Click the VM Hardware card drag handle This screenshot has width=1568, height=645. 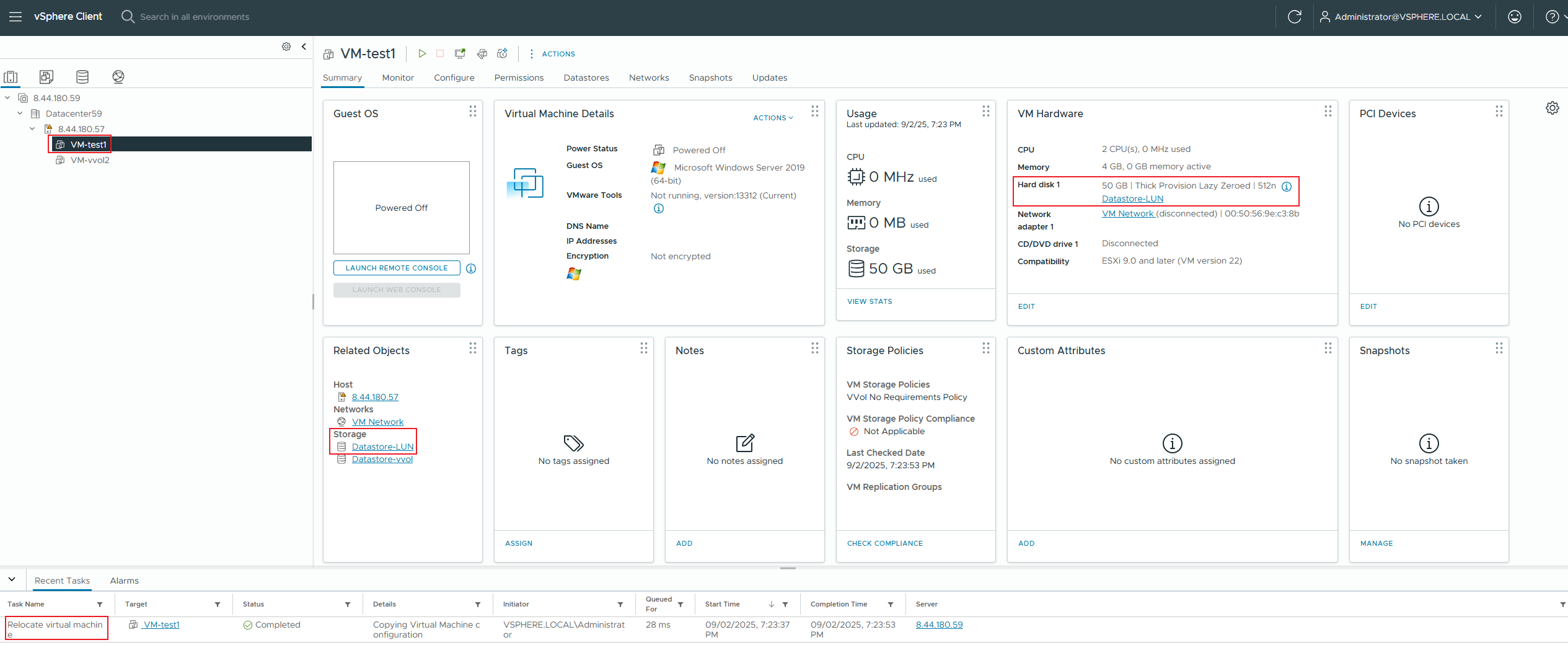click(x=1328, y=111)
